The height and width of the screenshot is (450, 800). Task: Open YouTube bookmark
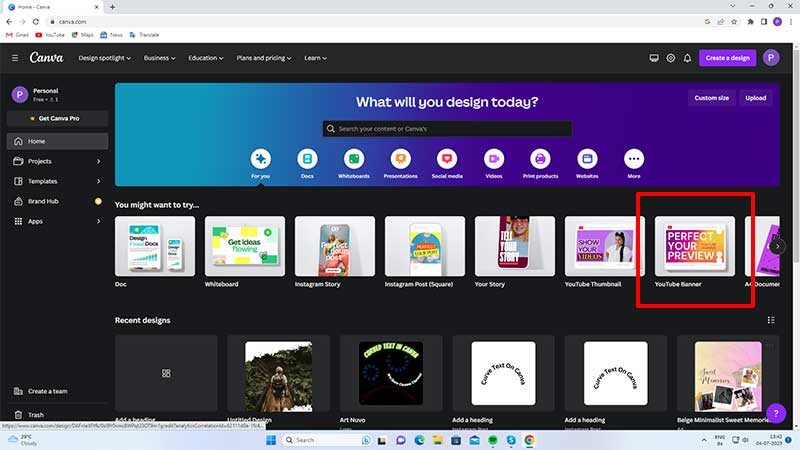pyautogui.click(x=50, y=35)
